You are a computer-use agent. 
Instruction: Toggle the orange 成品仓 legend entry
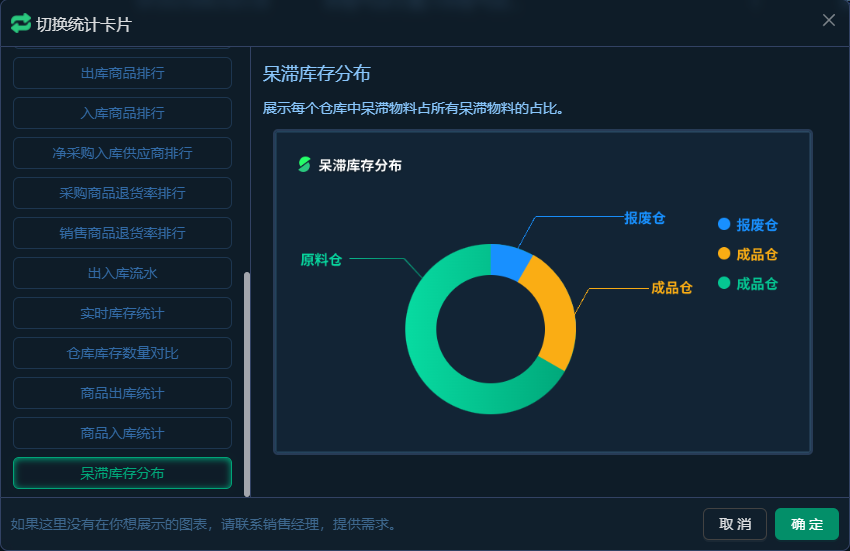pyautogui.click(x=747, y=254)
